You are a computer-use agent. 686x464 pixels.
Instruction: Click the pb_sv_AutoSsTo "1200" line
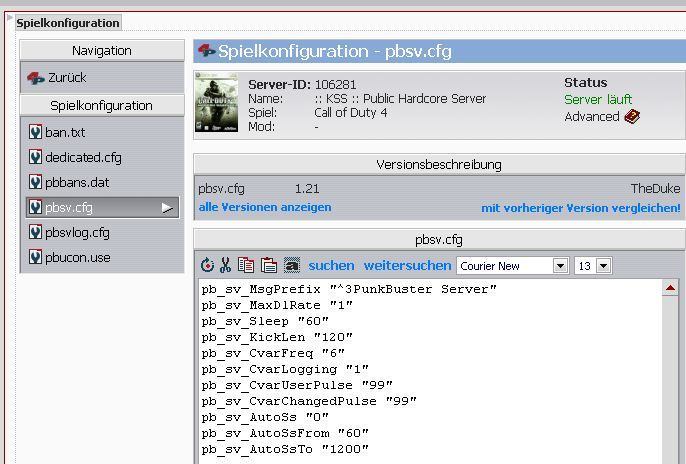284,449
